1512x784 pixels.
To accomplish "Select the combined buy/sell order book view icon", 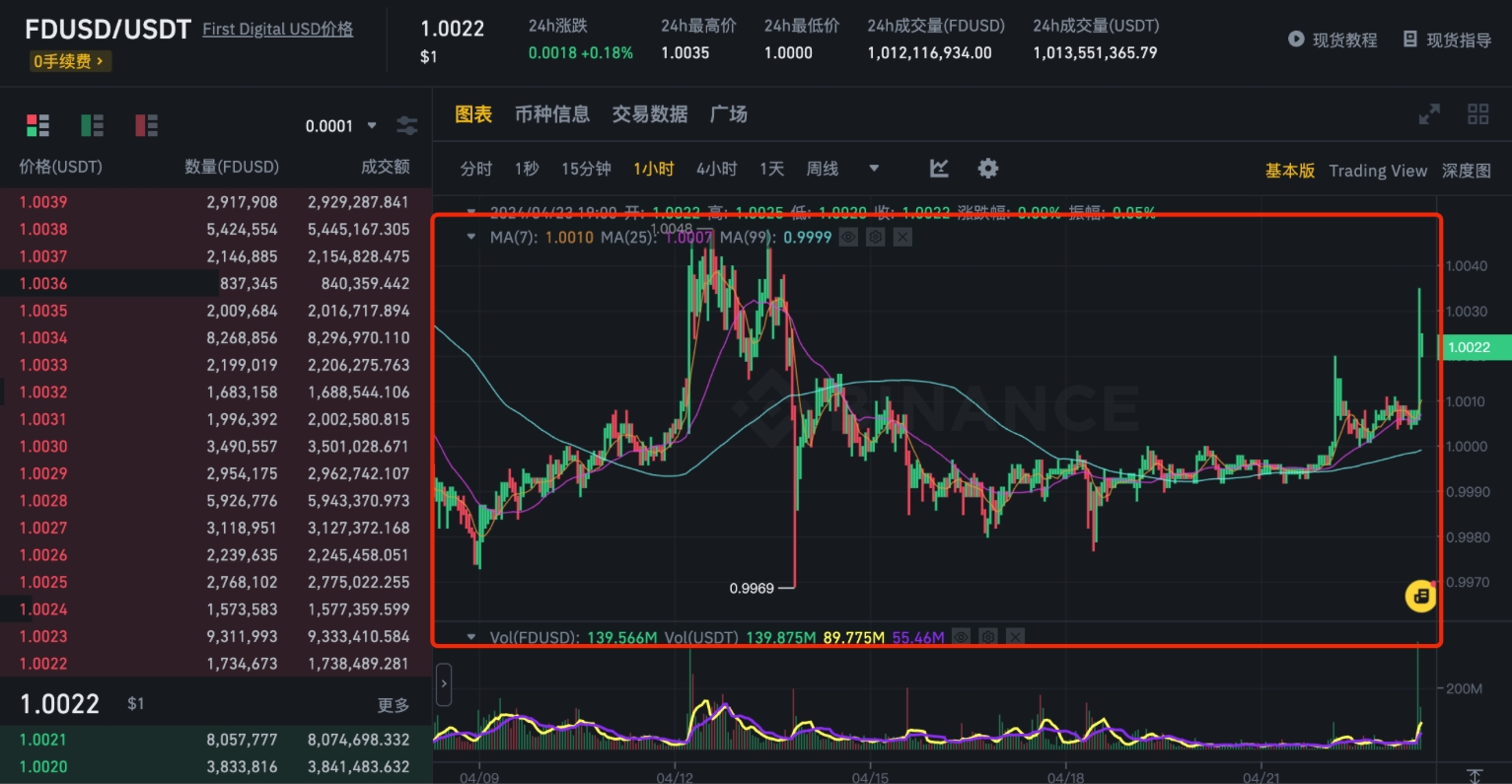I will (37, 125).
